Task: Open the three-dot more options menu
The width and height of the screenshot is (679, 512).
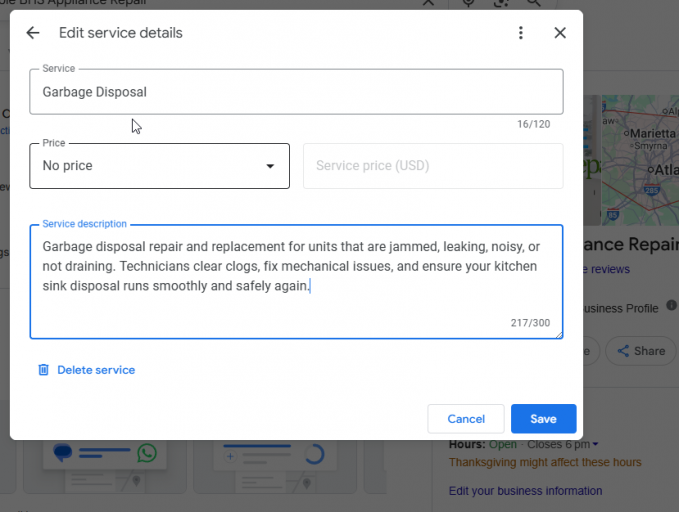Action: coord(521,33)
